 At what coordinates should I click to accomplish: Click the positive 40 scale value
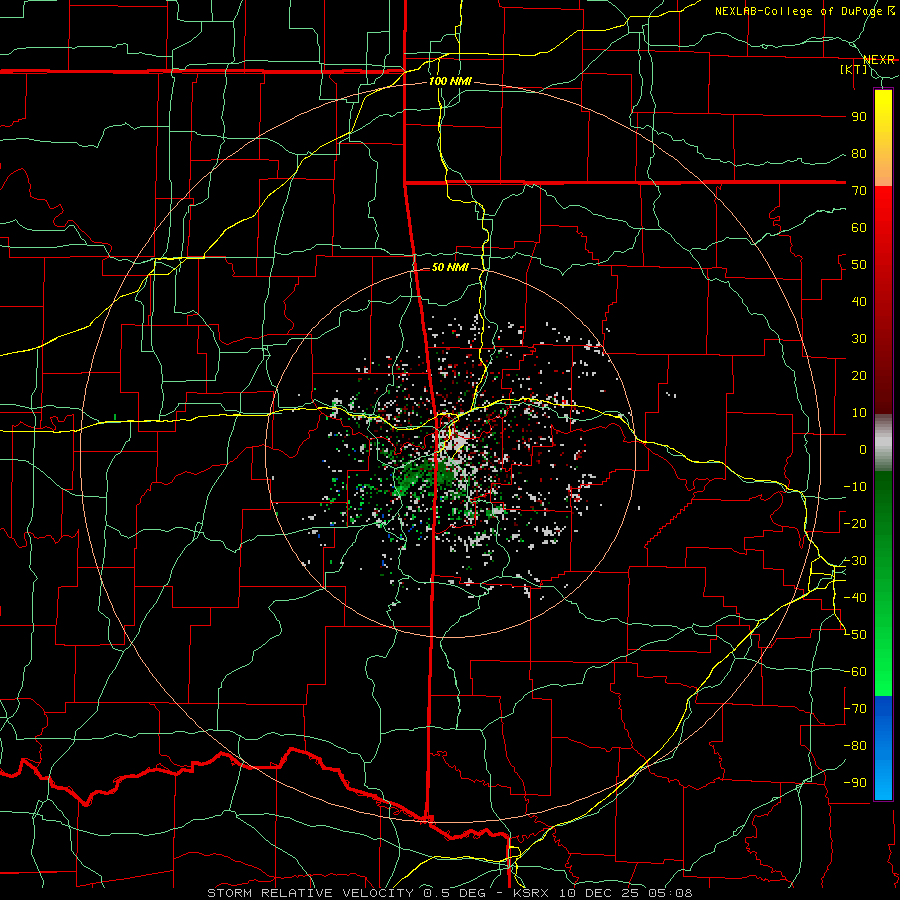pyautogui.click(x=859, y=302)
